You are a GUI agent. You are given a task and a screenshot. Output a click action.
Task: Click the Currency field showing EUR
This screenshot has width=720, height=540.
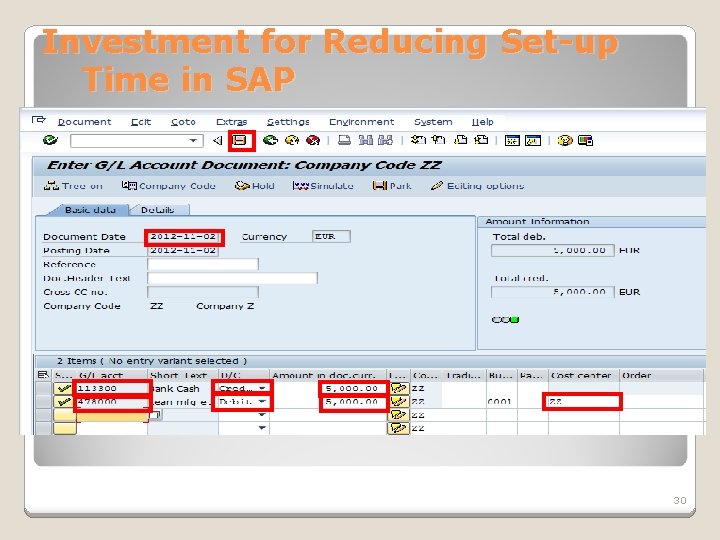point(331,236)
